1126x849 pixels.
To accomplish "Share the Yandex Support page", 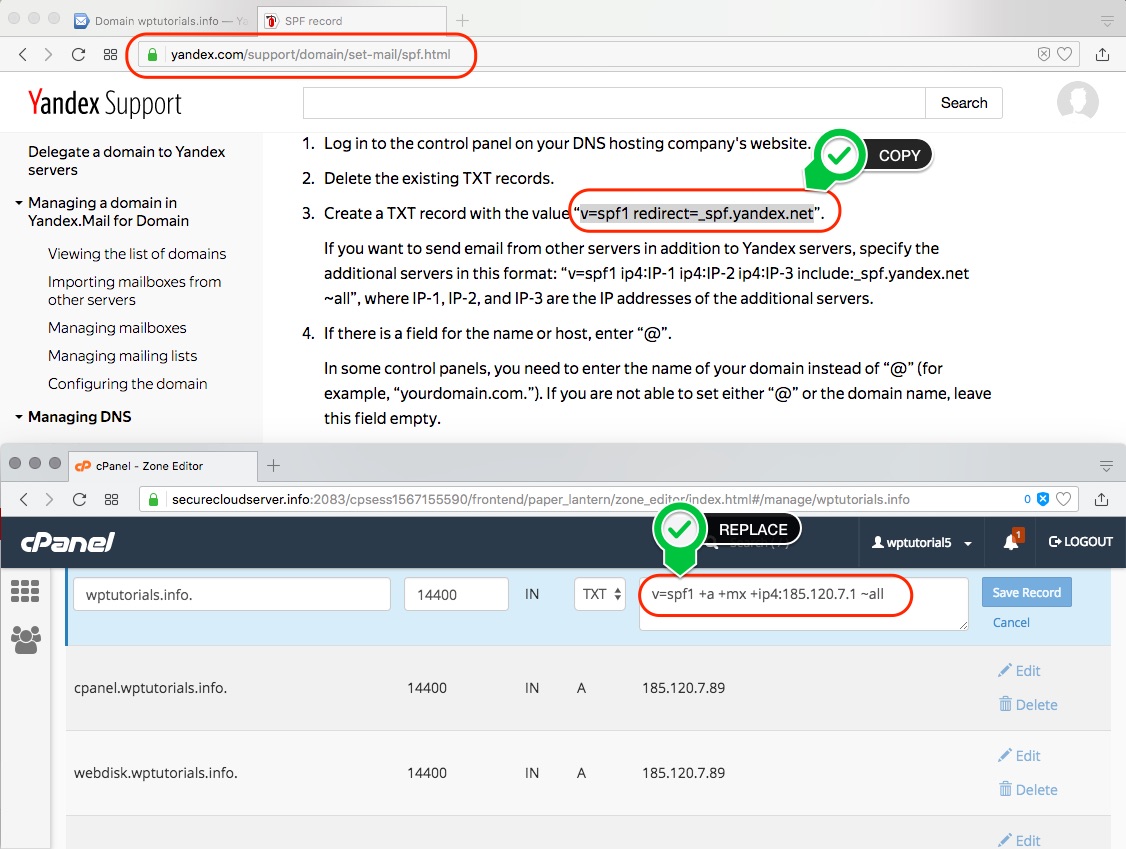I will [1102, 55].
